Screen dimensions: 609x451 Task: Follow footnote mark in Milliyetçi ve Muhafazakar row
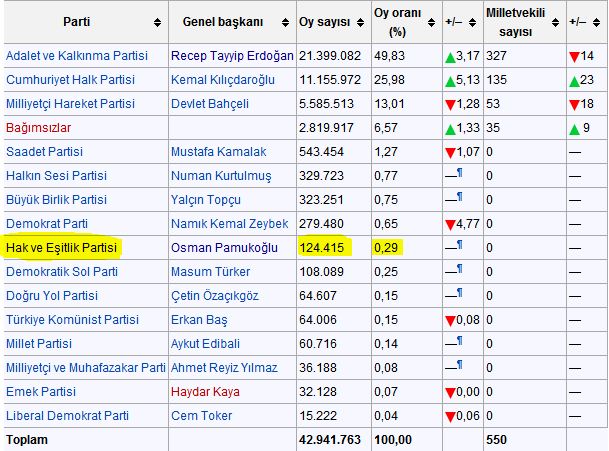[x=460, y=364]
